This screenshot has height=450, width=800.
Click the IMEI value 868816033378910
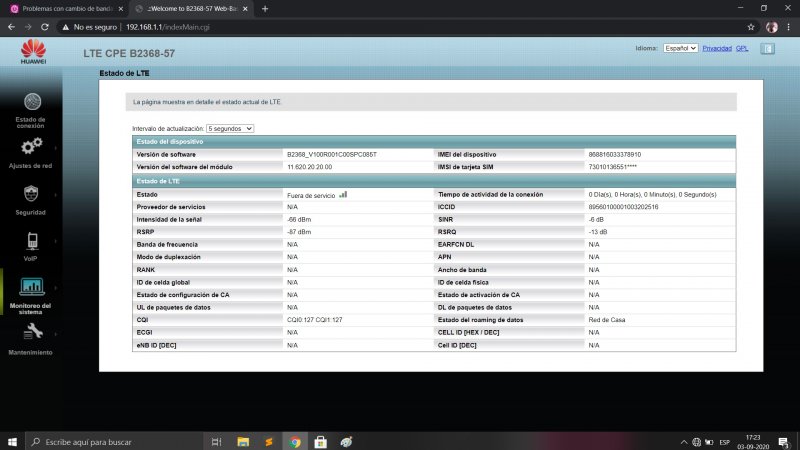(x=614, y=154)
